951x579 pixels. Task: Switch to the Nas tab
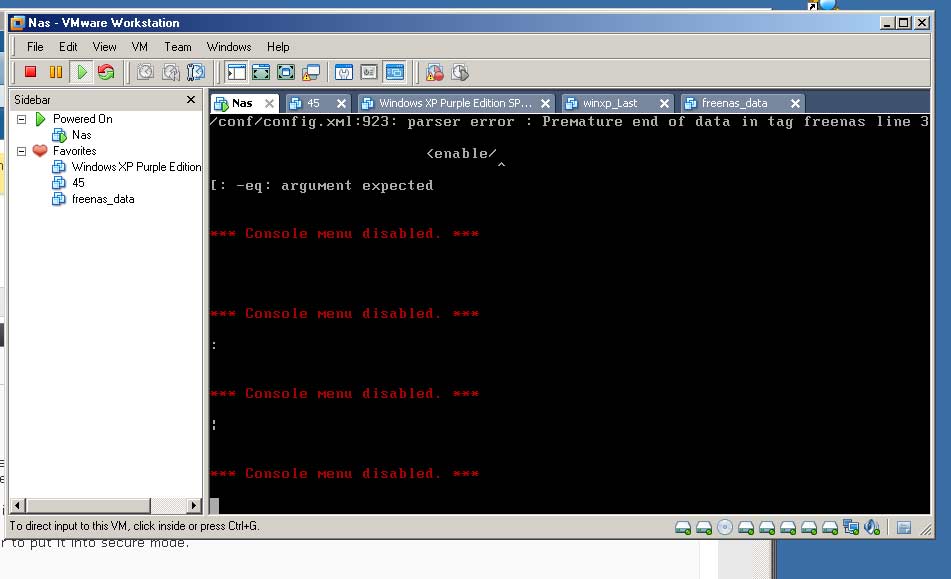(x=242, y=103)
